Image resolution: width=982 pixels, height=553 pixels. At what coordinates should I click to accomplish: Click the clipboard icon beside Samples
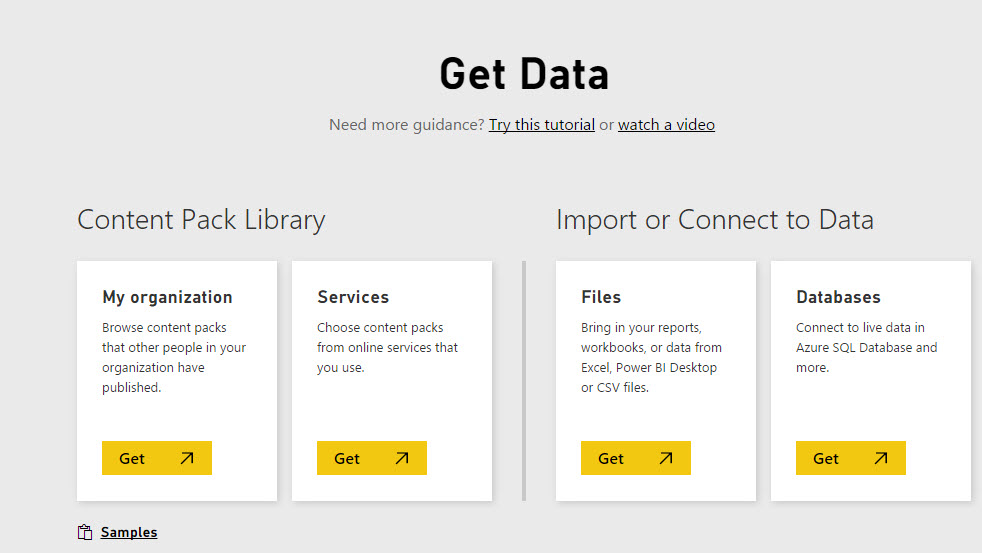tap(85, 532)
